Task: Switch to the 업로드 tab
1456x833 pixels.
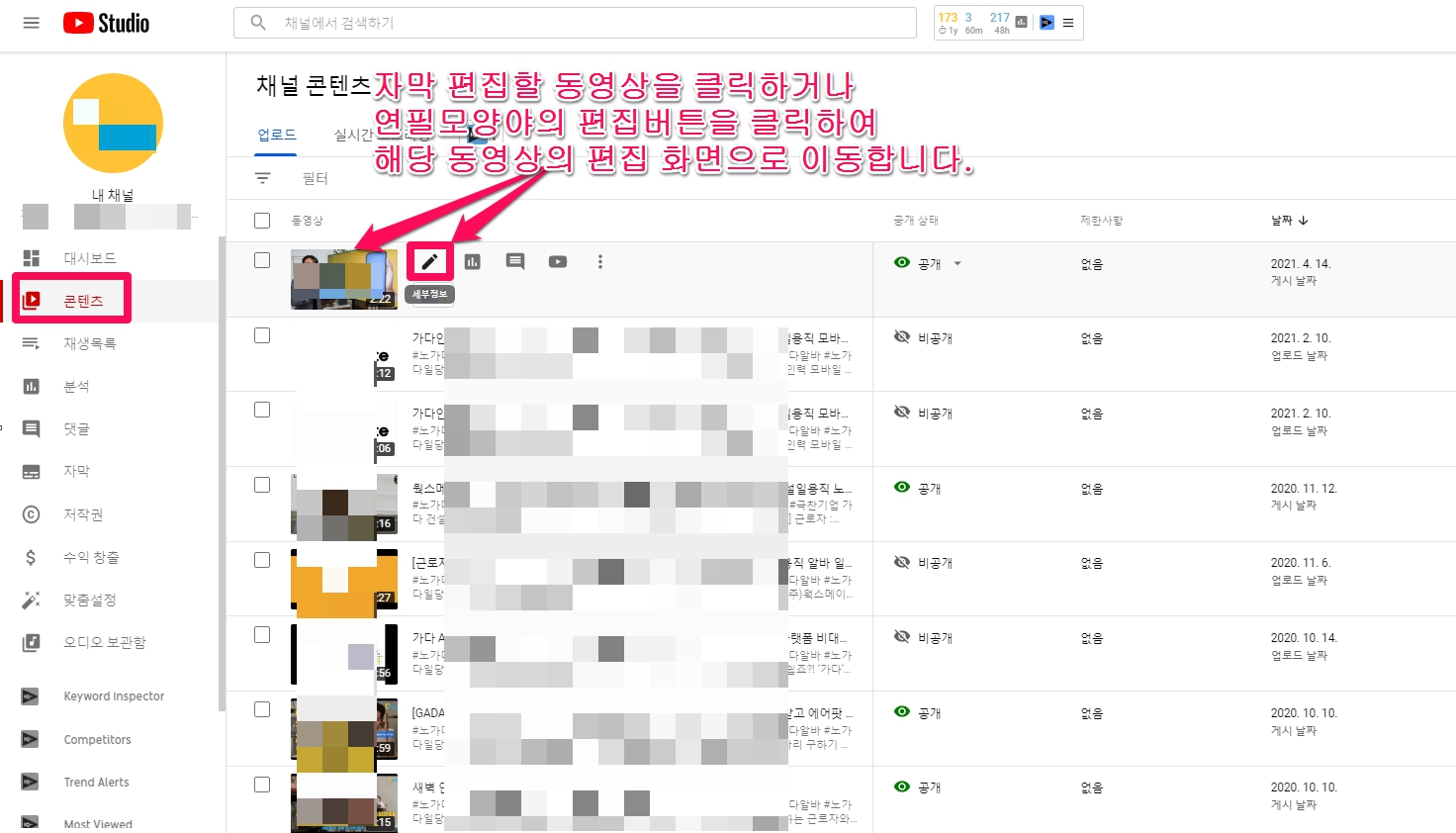Action: click(277, 135)
